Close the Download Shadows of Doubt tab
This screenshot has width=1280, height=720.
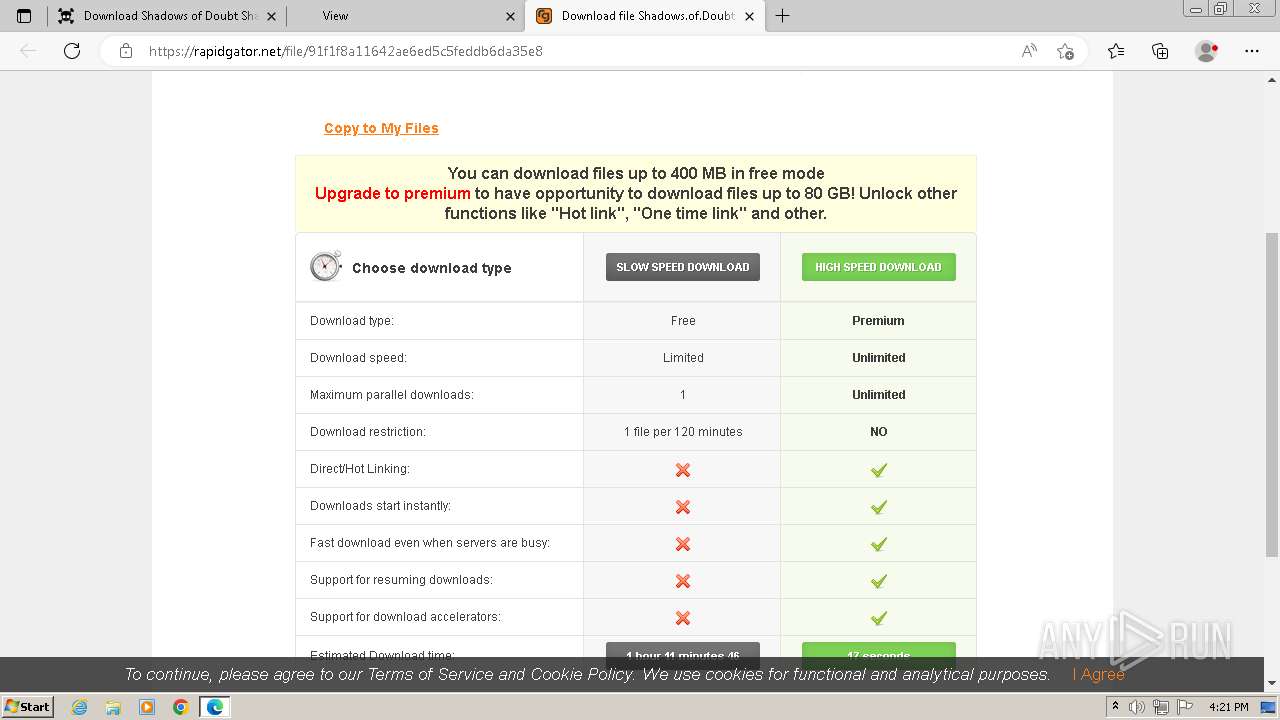271,16
